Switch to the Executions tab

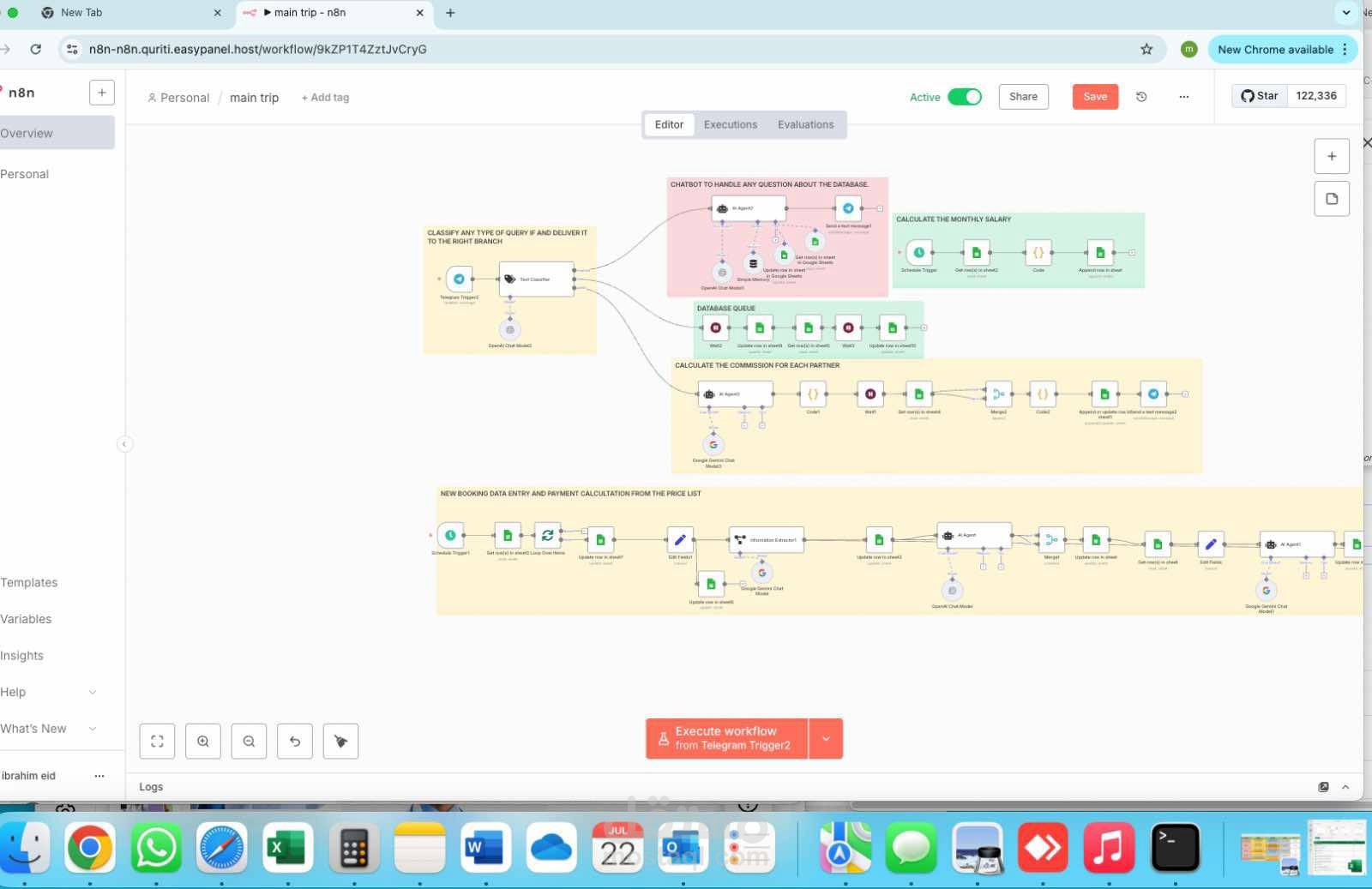tap(731, 124)
